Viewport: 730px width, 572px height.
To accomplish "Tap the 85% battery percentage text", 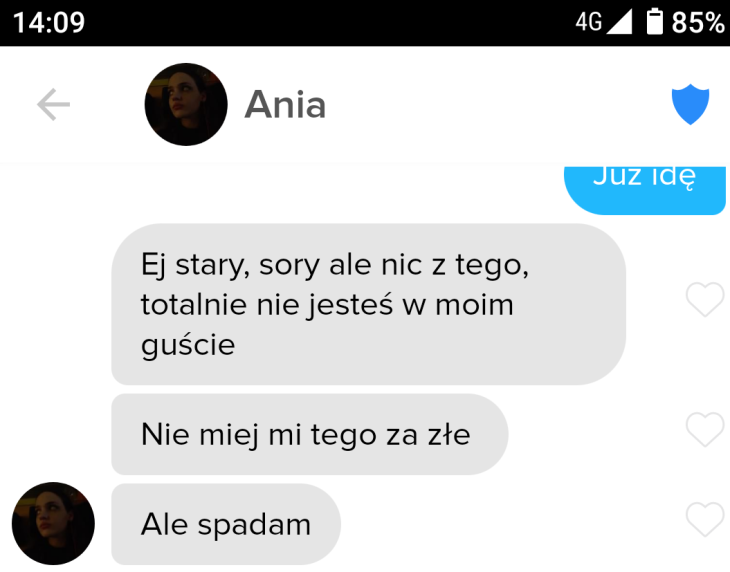I will point(697,22).
